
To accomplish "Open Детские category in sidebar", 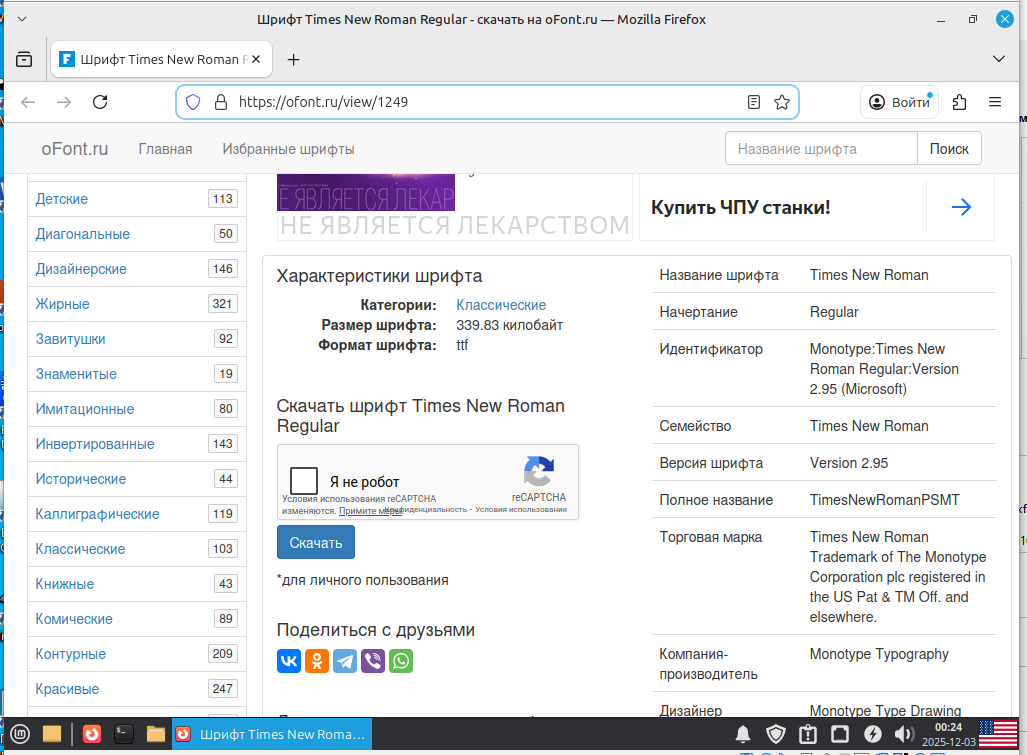I will point(62,199).
